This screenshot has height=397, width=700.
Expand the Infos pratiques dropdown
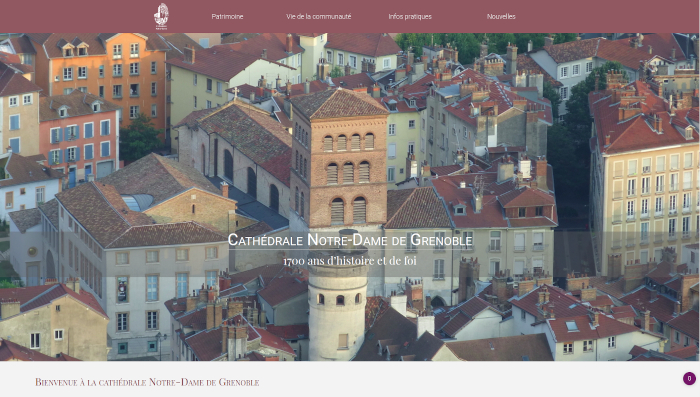tap(410, 17)
